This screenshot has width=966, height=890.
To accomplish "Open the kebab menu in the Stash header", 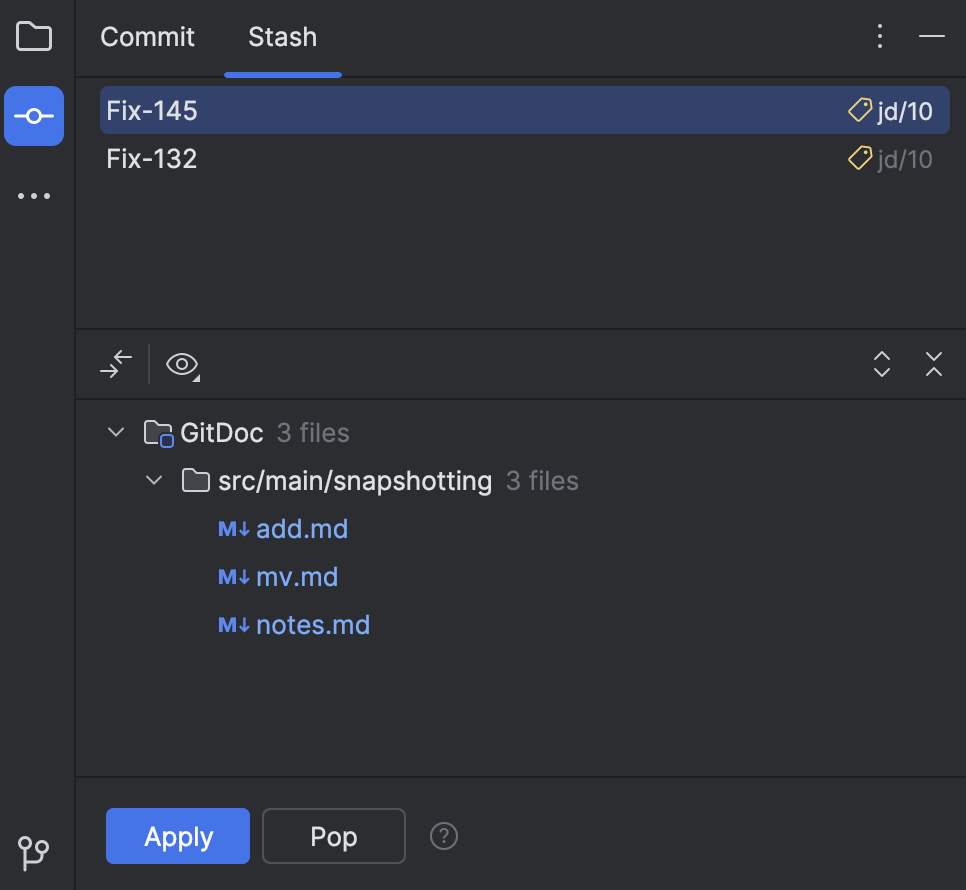I will click(879, 36).
